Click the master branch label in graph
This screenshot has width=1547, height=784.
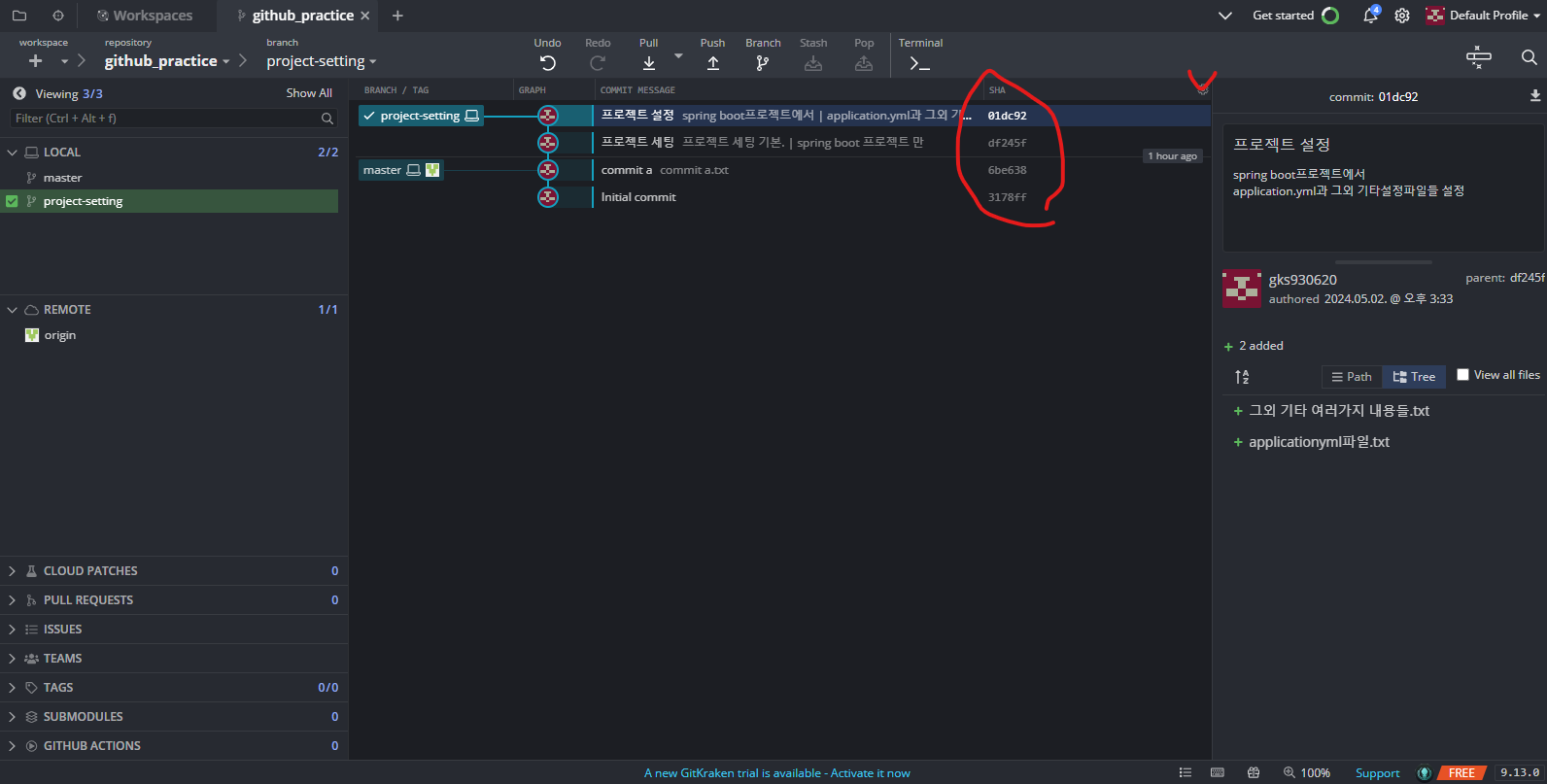(400, 170)
